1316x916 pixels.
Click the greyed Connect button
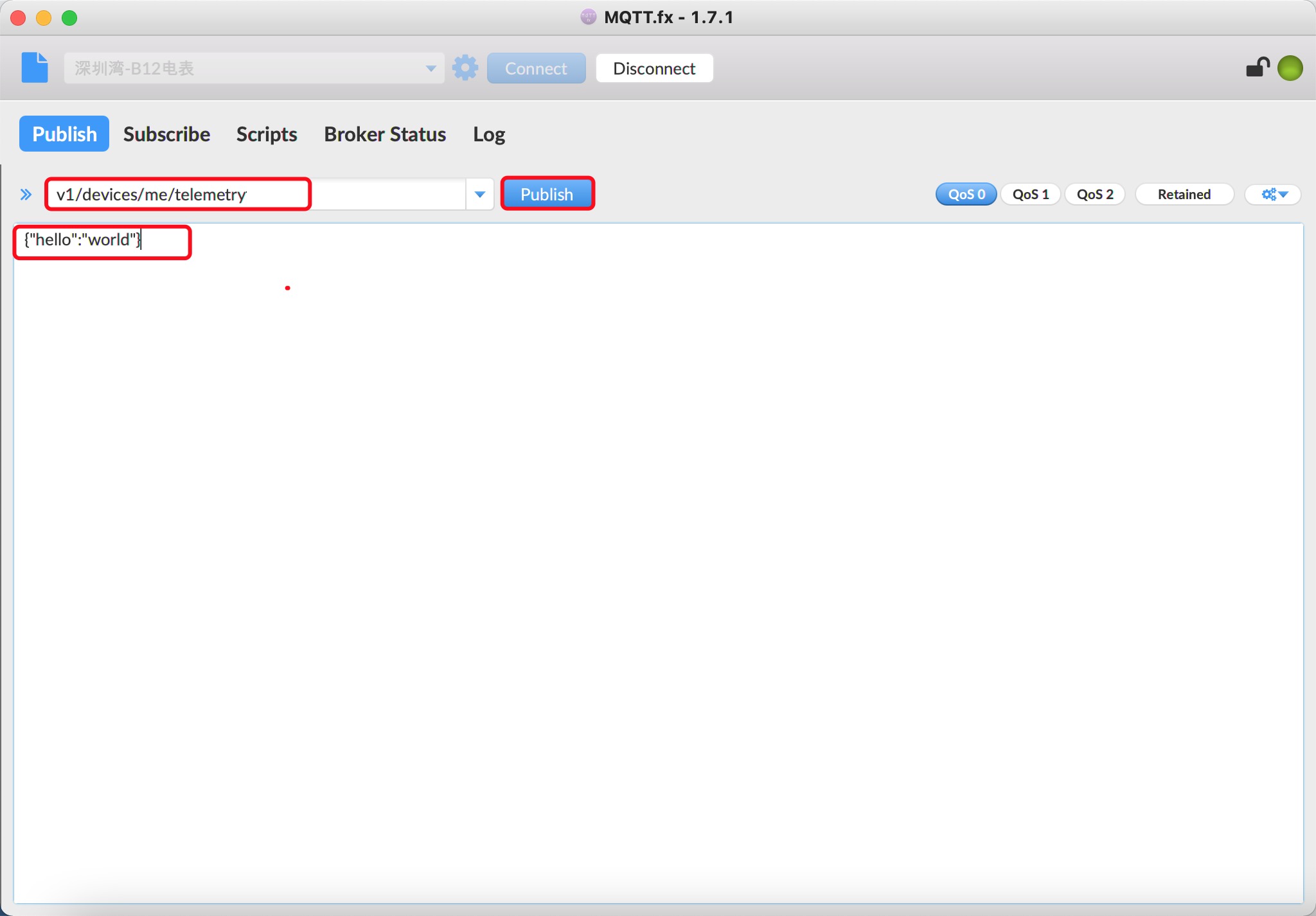coord(536,68)
